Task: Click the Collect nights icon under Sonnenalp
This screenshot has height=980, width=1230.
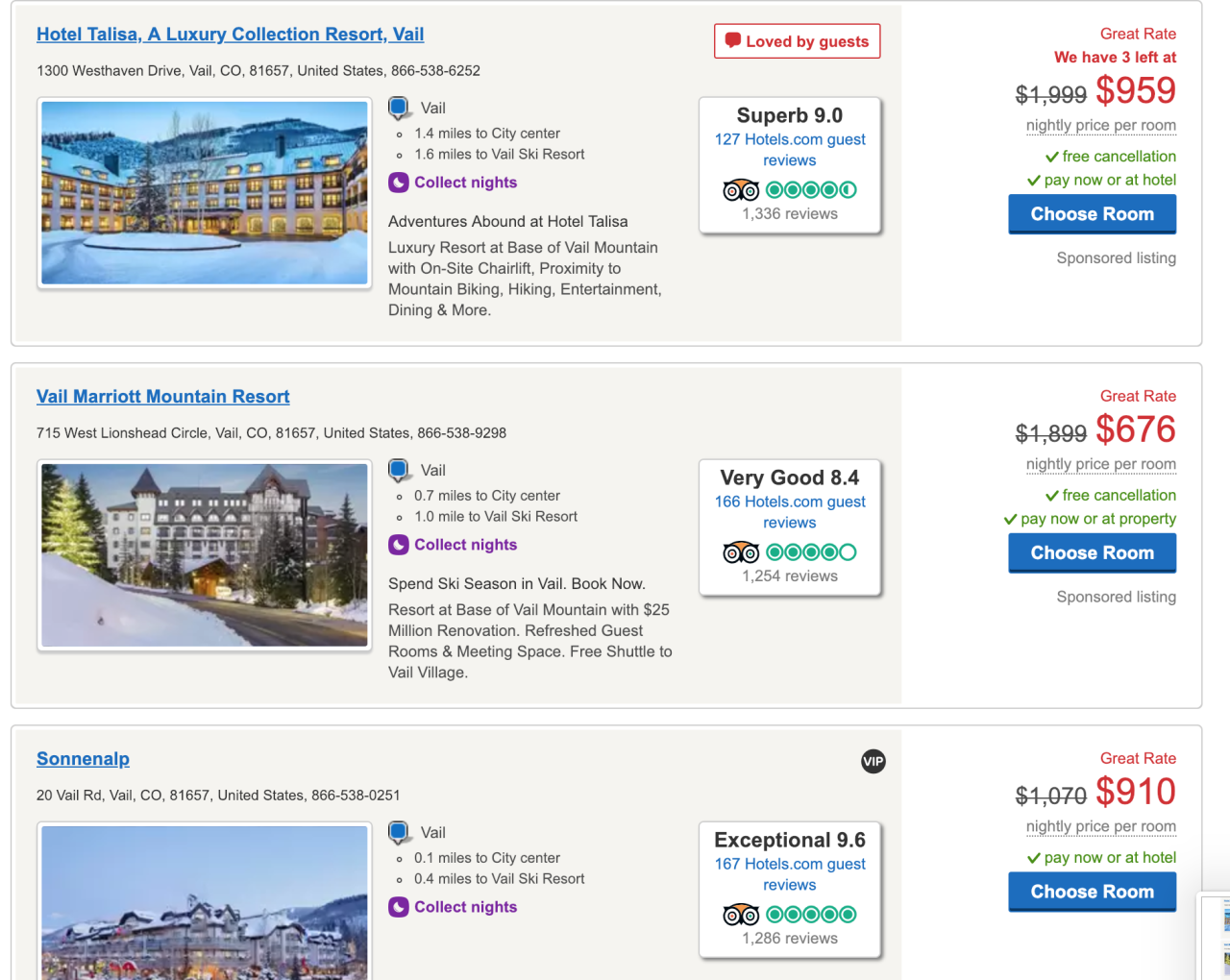Action: tap(399, 906)
